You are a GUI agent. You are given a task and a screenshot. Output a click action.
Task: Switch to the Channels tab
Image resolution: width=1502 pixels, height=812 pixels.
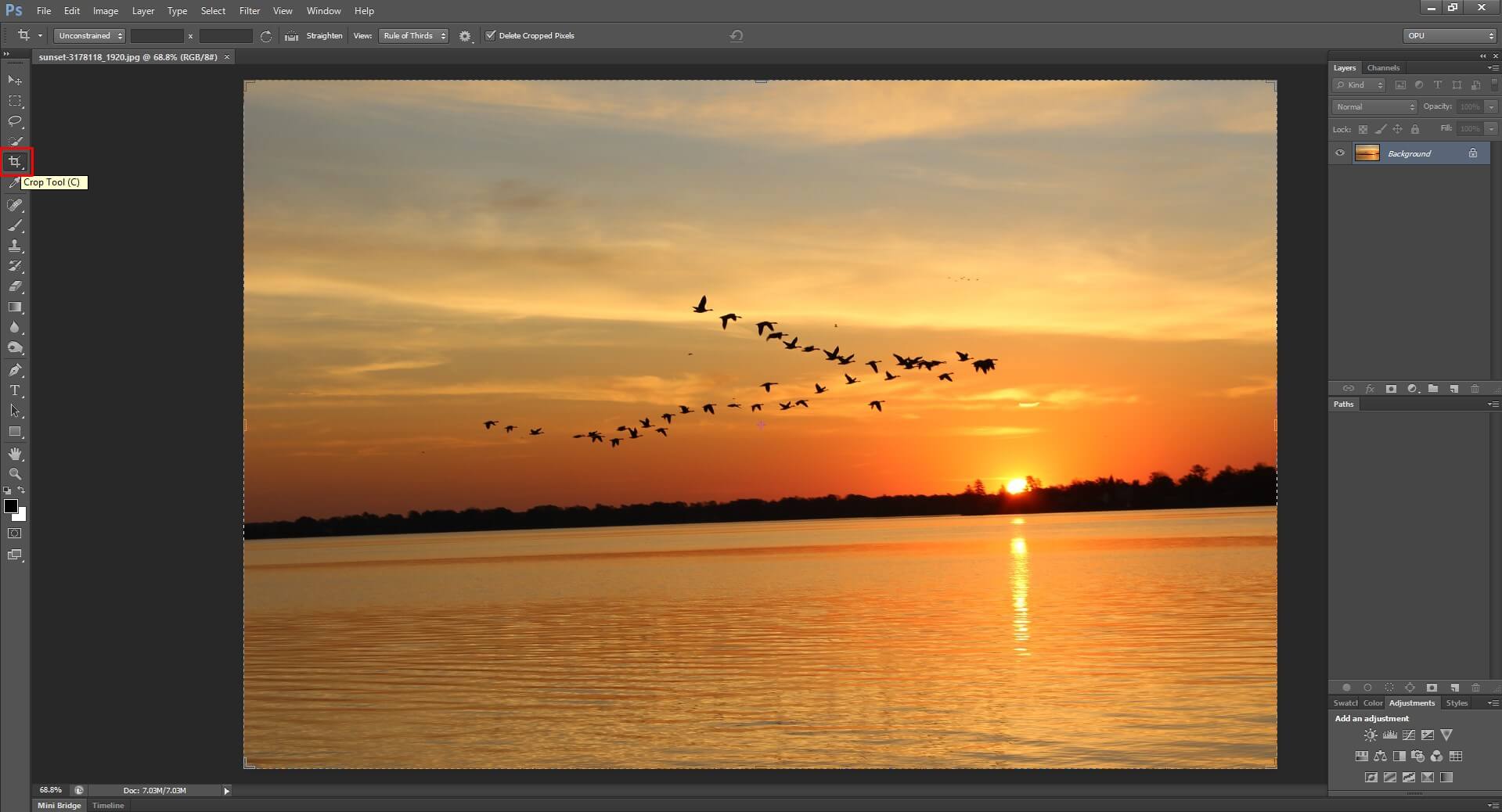tap(1382, 67)
